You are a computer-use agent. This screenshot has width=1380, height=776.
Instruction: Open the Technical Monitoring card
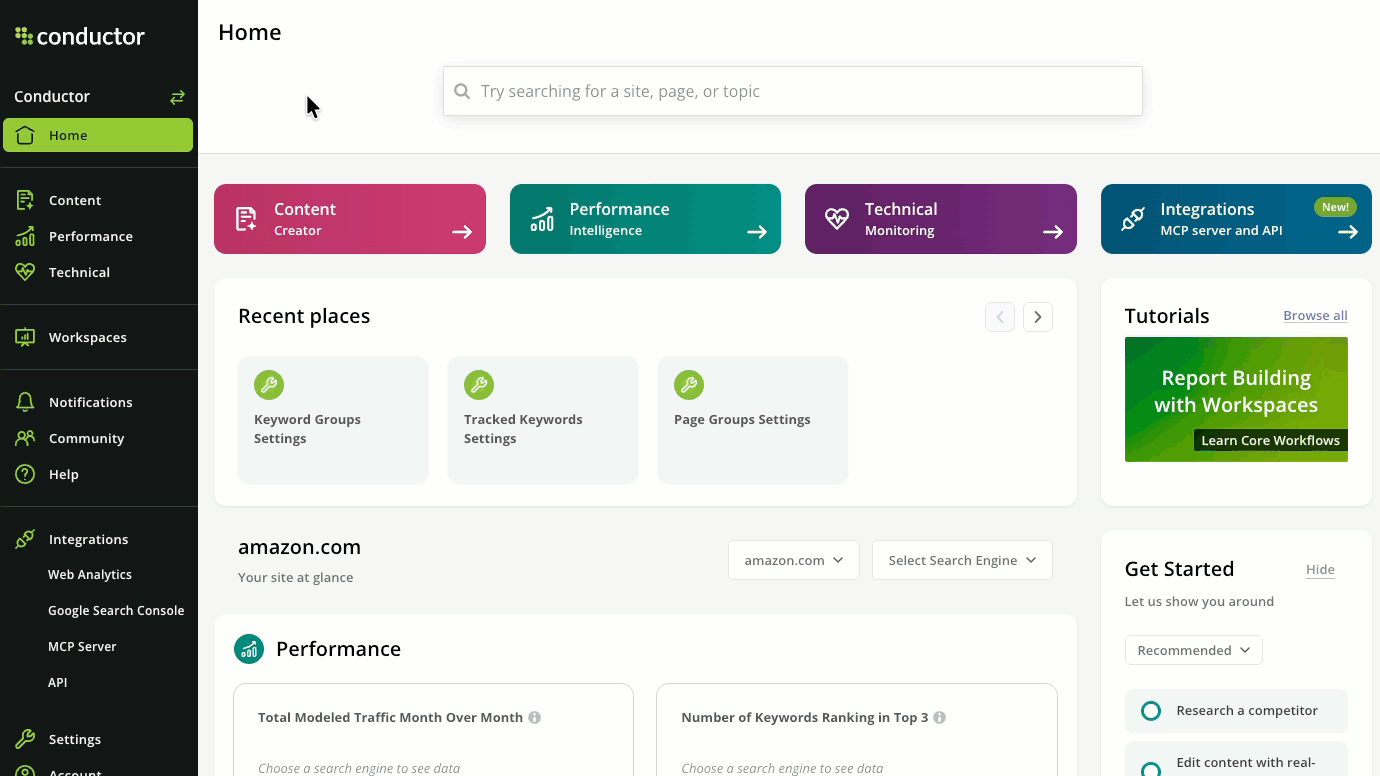pos(941,219)
